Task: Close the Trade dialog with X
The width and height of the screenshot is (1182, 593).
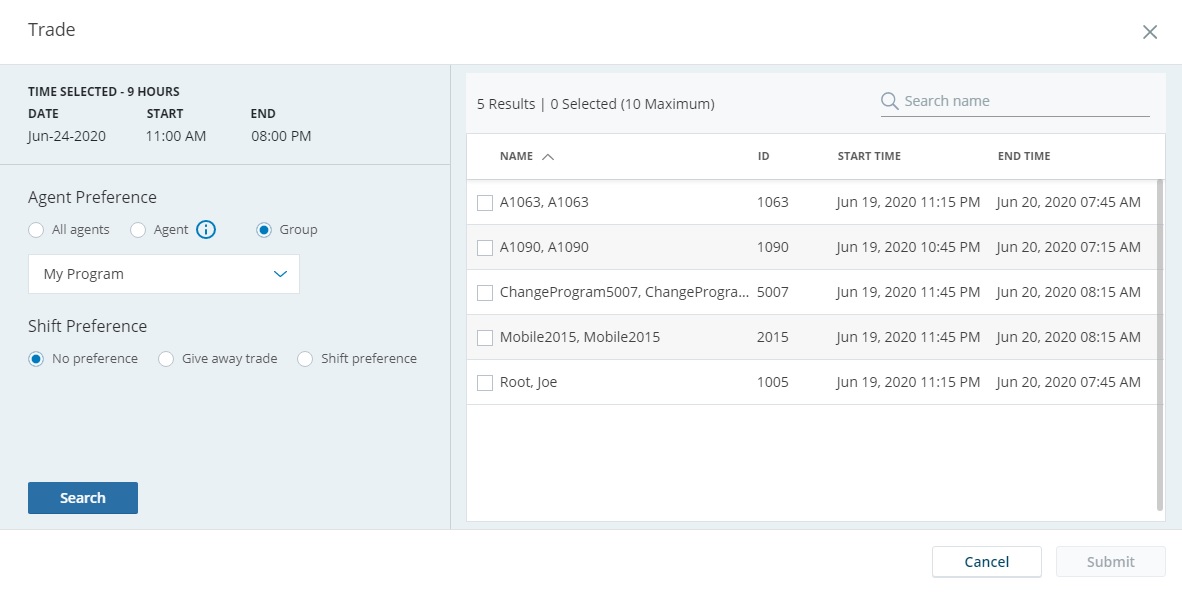Action: click(x=1150, y=32)
